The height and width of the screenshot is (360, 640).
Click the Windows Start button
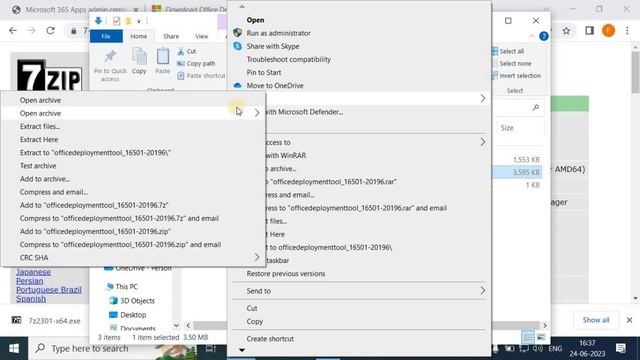pyautogui.click(x=14, y=349)
